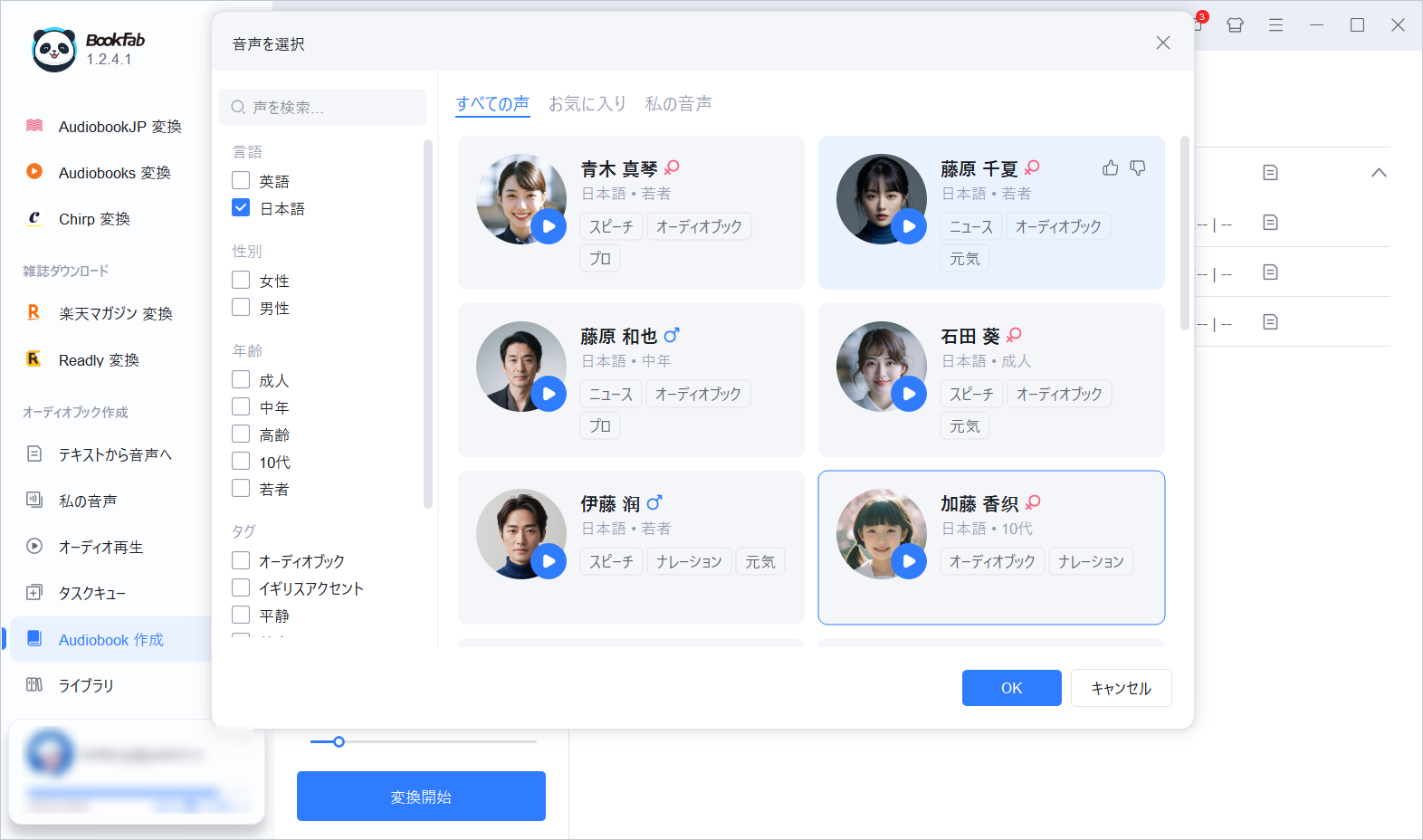Click filter panel vertical scrollbar

(x=428, y=323)
